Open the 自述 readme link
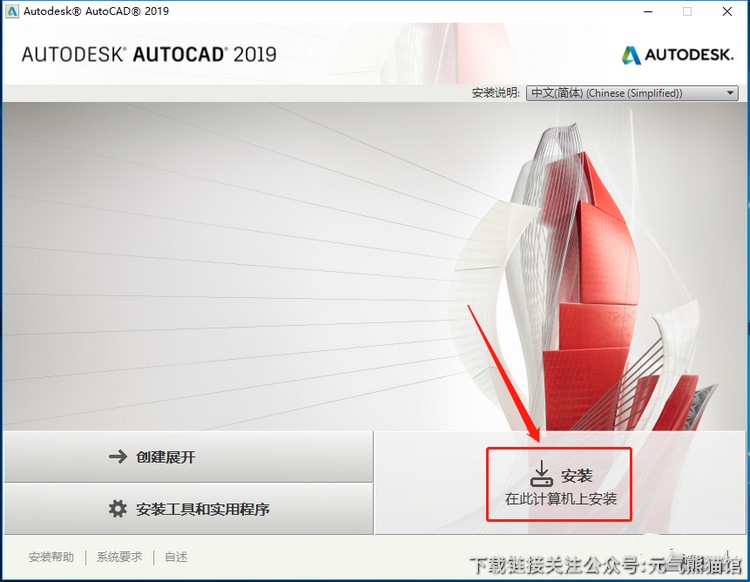This screenshot has width=750, height=582. (x=176, y=557)
